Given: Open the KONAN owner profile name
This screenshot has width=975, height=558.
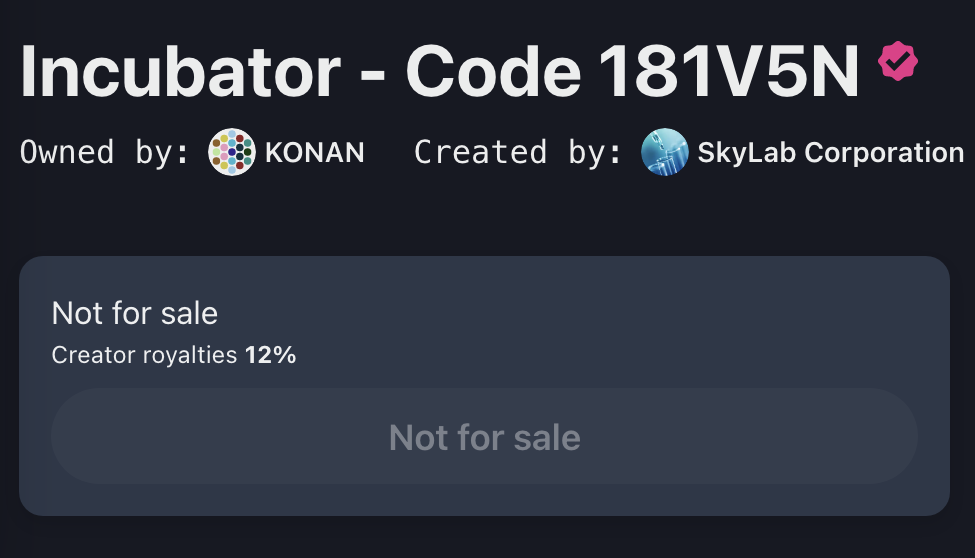Looking at the screenshot, I should tap(314, 153).
